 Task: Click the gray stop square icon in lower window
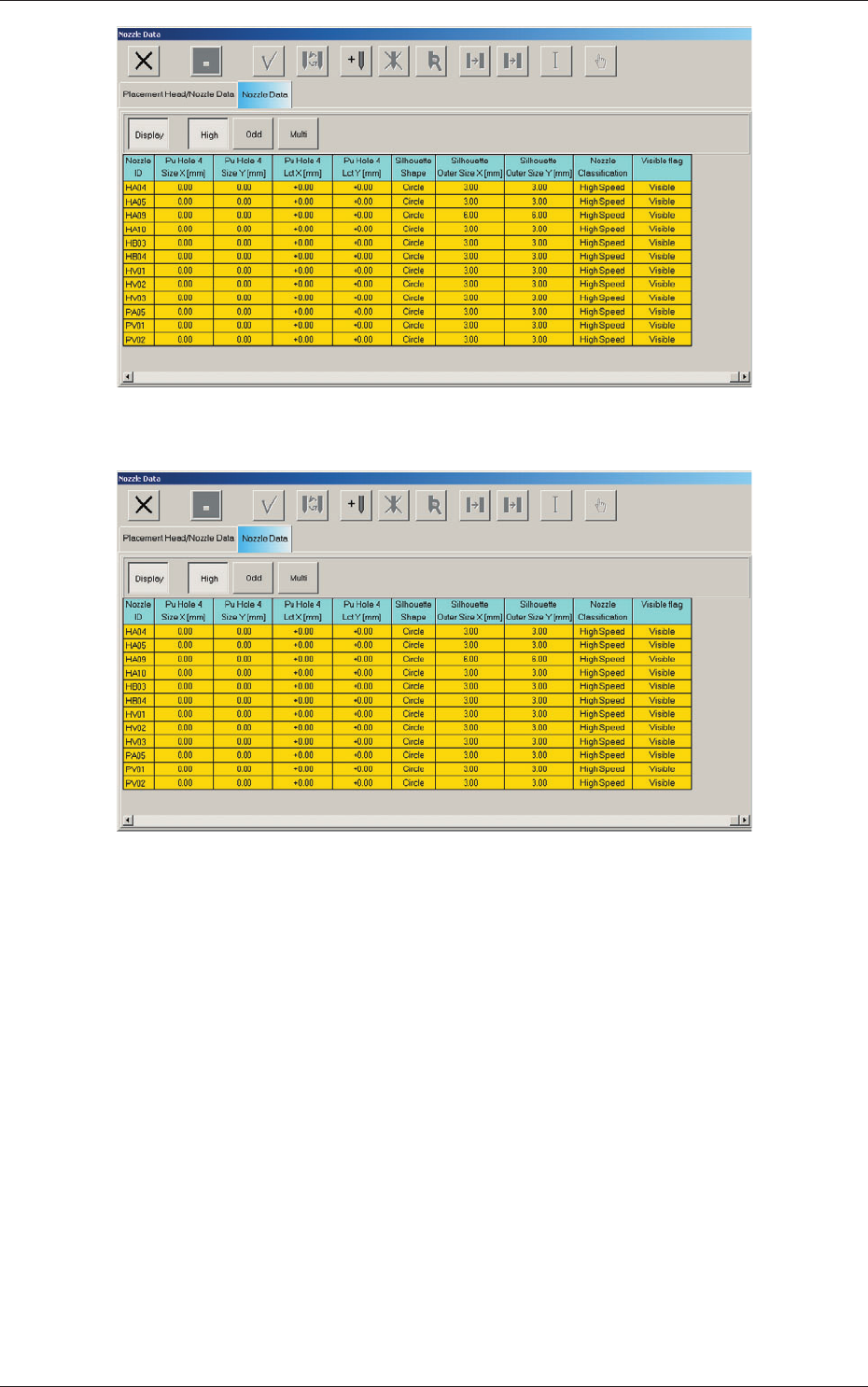pos(206,505)
